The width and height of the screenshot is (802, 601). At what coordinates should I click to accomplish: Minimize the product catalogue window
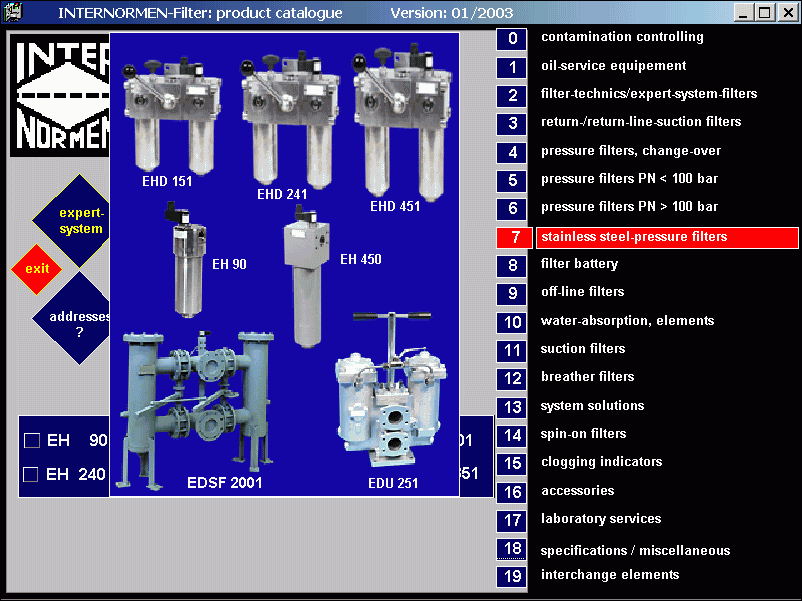(743, 13)
